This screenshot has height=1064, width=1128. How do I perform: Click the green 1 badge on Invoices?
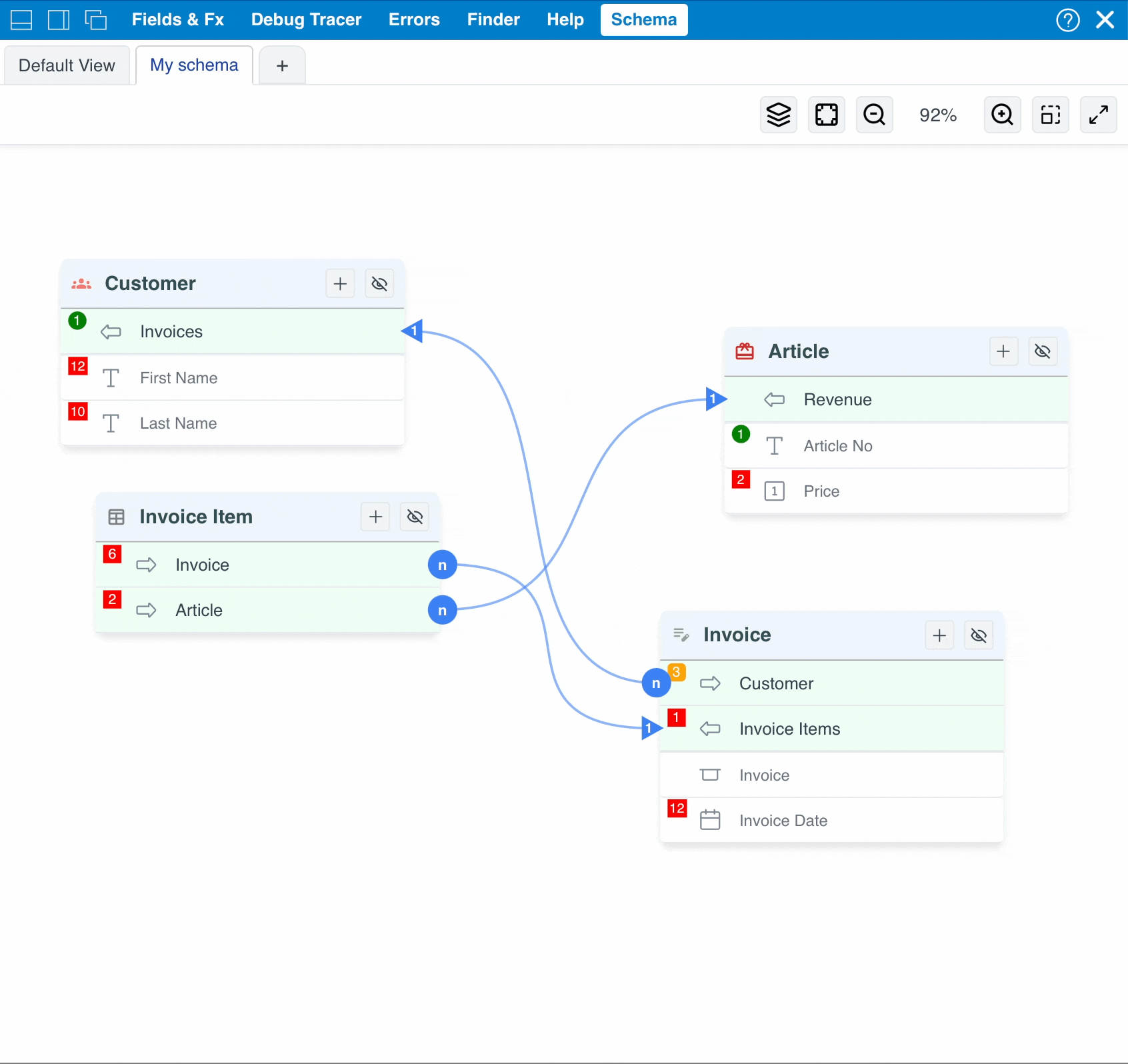click(x=77, y=321)
